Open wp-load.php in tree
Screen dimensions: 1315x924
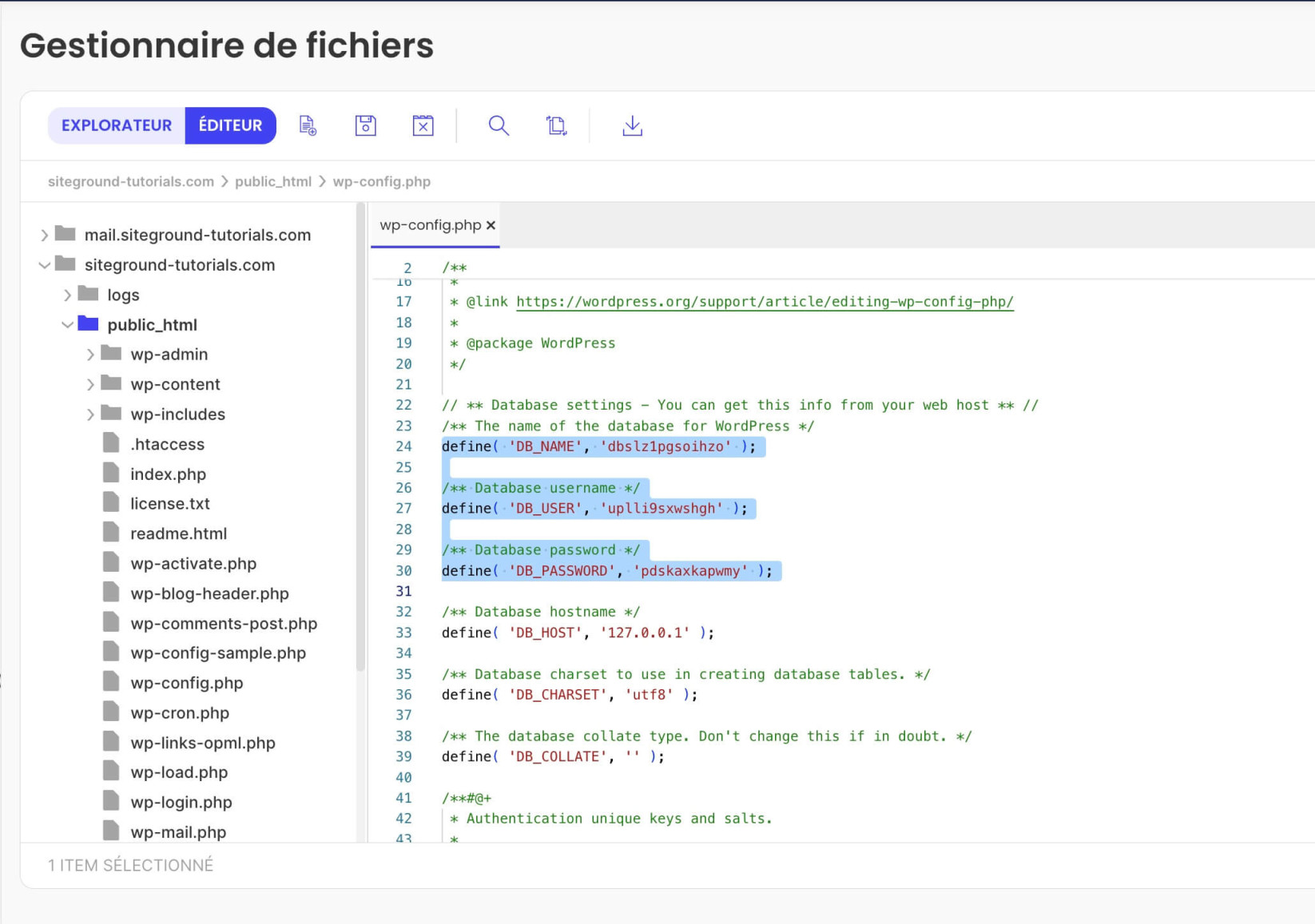(179, 772)
